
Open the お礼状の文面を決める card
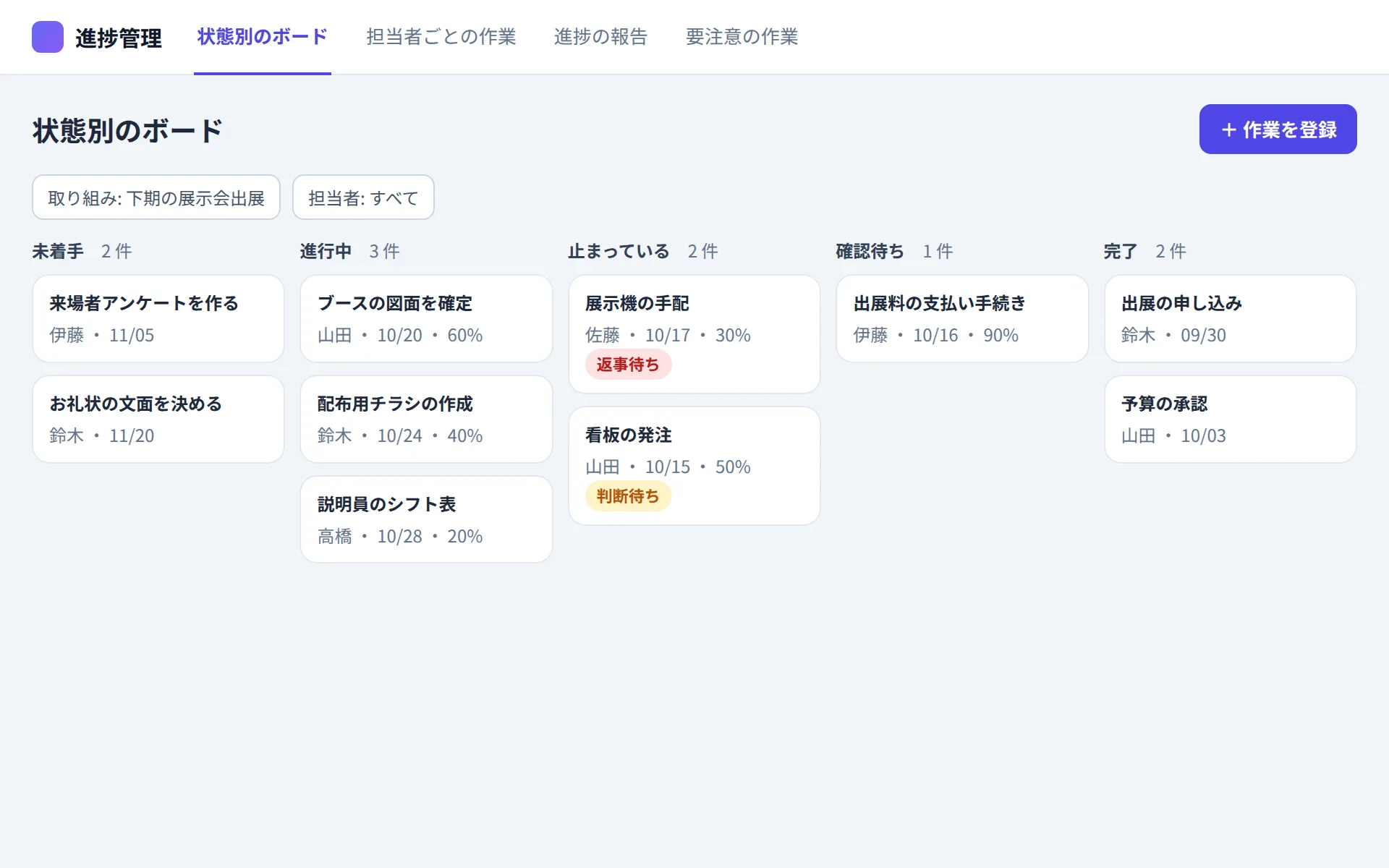pos(158,419)
